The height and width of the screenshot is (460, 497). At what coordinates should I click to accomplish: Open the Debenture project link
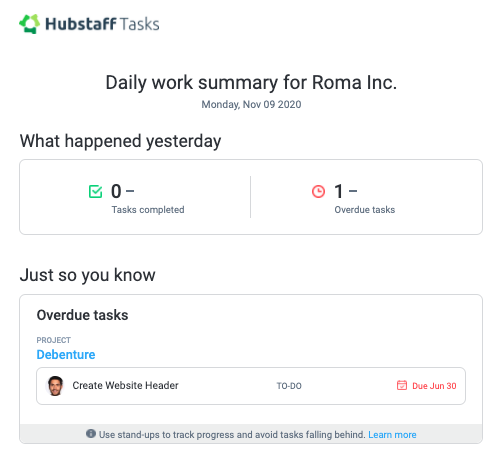[66, 354]
